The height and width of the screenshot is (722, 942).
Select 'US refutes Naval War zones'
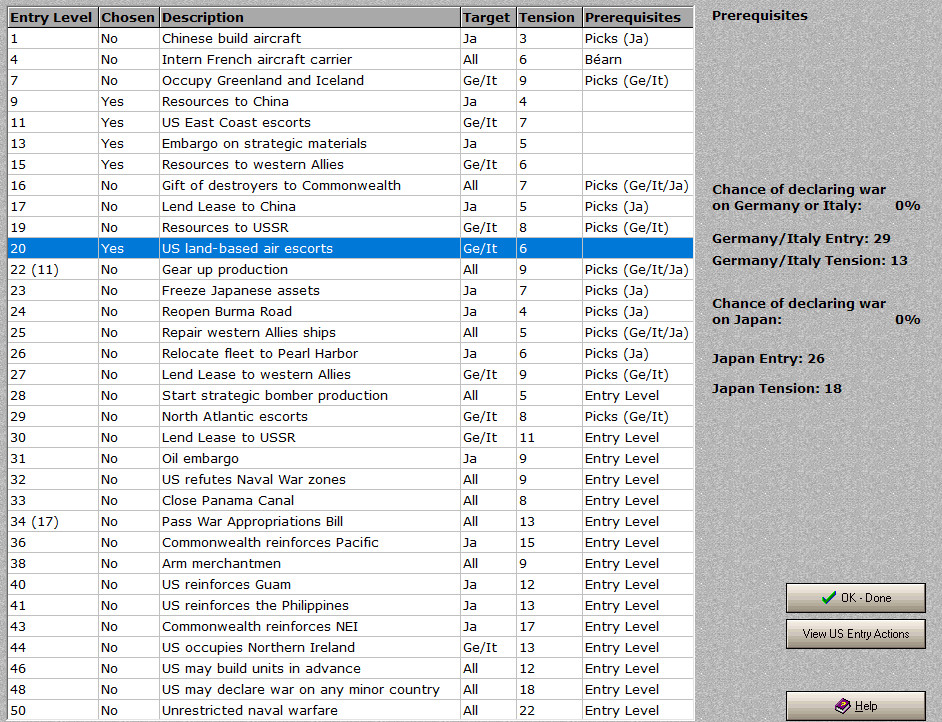(x=350, y=480)
